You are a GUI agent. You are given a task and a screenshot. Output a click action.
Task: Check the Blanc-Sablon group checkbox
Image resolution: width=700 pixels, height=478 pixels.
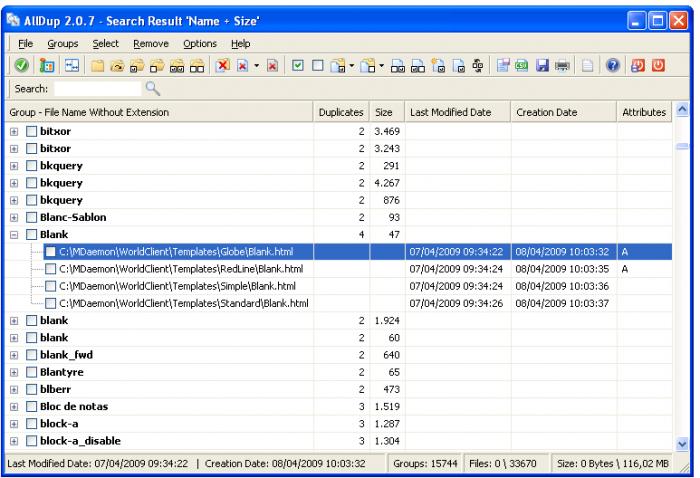coord(32,217)
